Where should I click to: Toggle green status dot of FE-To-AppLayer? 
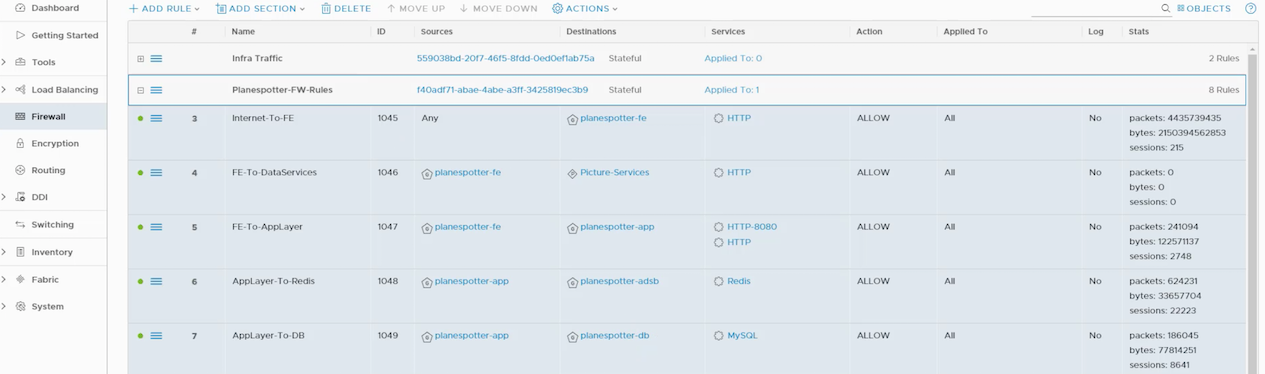(140, 227)
